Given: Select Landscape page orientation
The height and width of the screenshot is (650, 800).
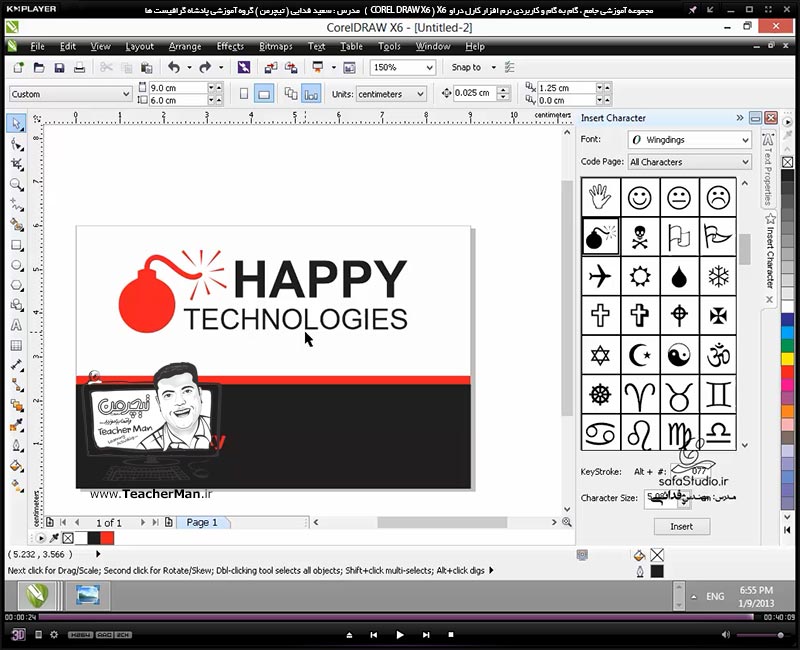Looking at the screenshot, I should point(264,94).
